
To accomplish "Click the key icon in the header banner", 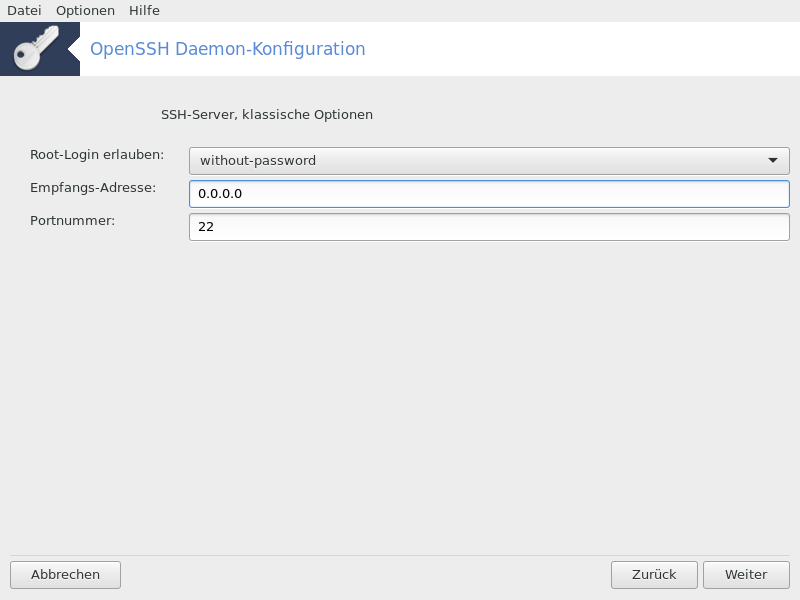I will click(x=36, y=48).
